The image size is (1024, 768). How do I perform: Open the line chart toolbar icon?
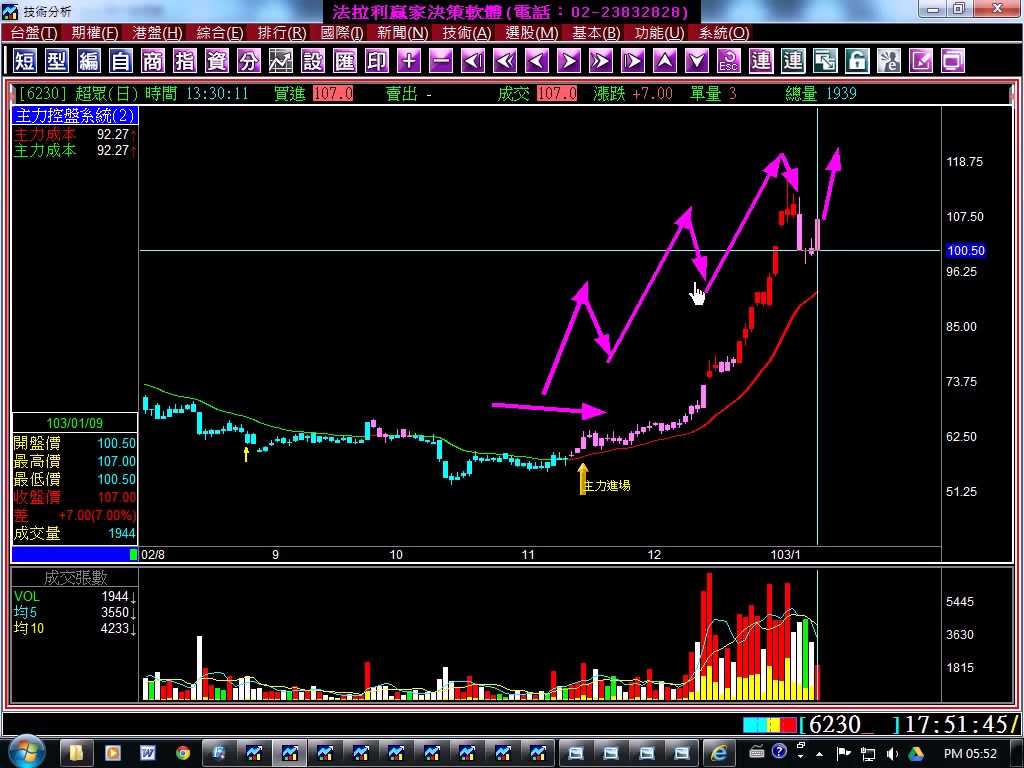pos(281,61)
